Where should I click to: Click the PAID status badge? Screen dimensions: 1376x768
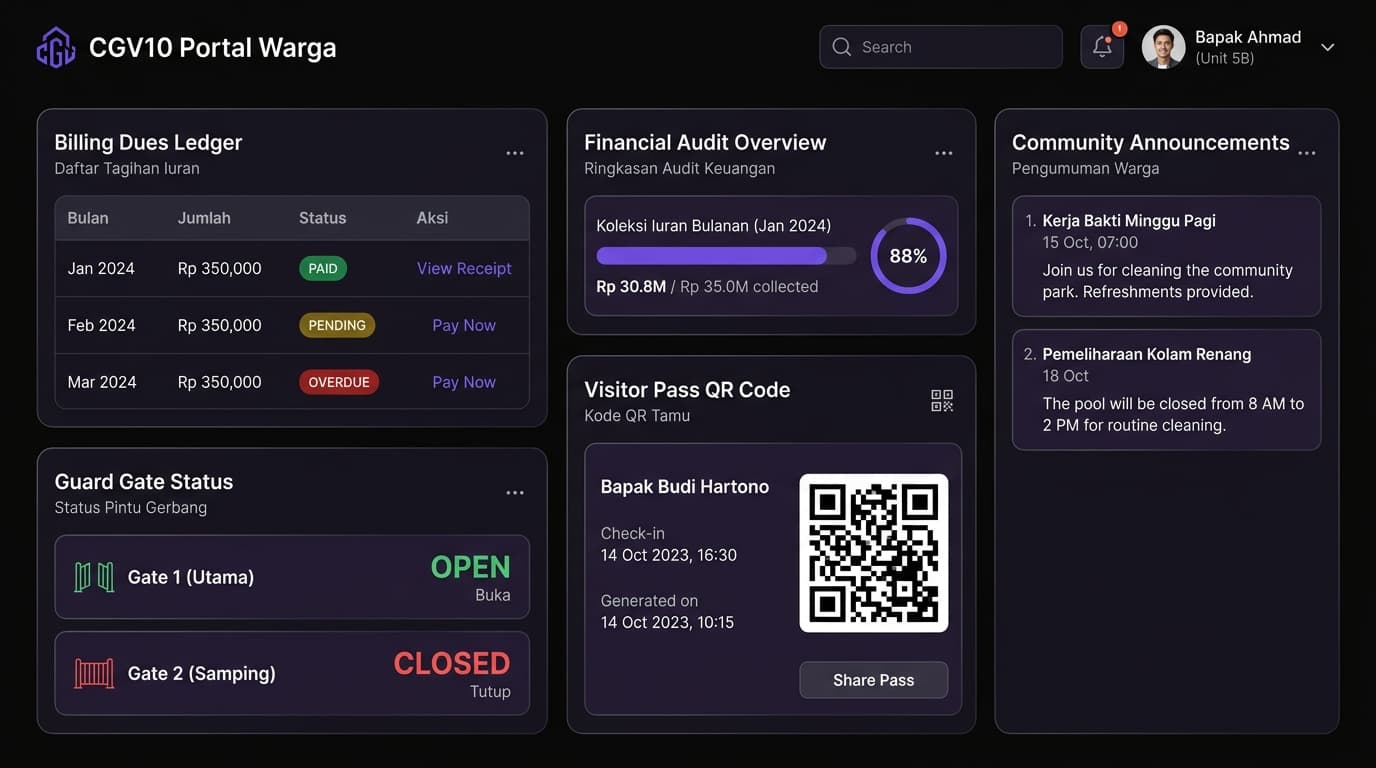[323, 268]
